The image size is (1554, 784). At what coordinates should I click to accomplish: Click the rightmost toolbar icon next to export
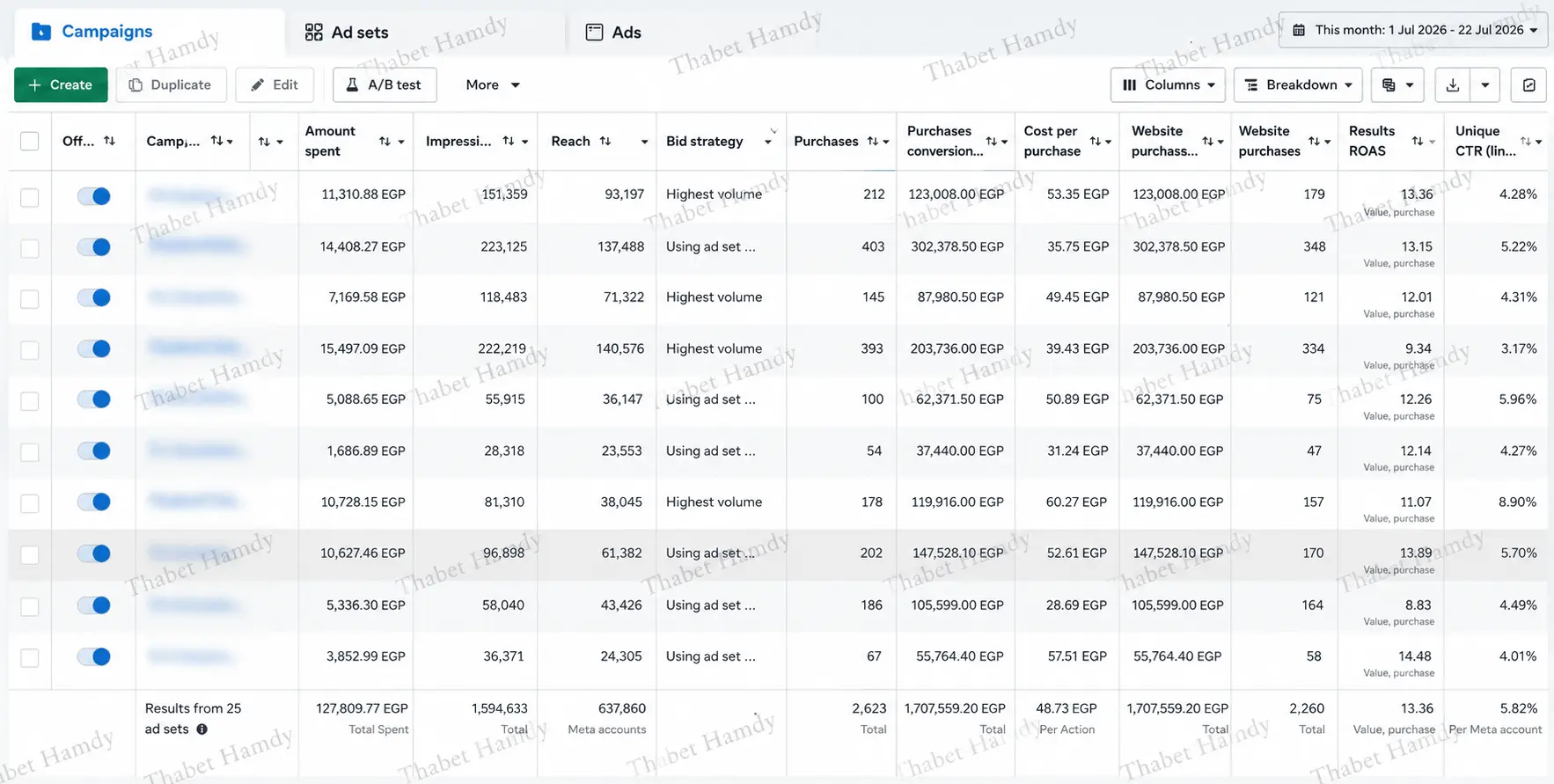(1528, 85)
